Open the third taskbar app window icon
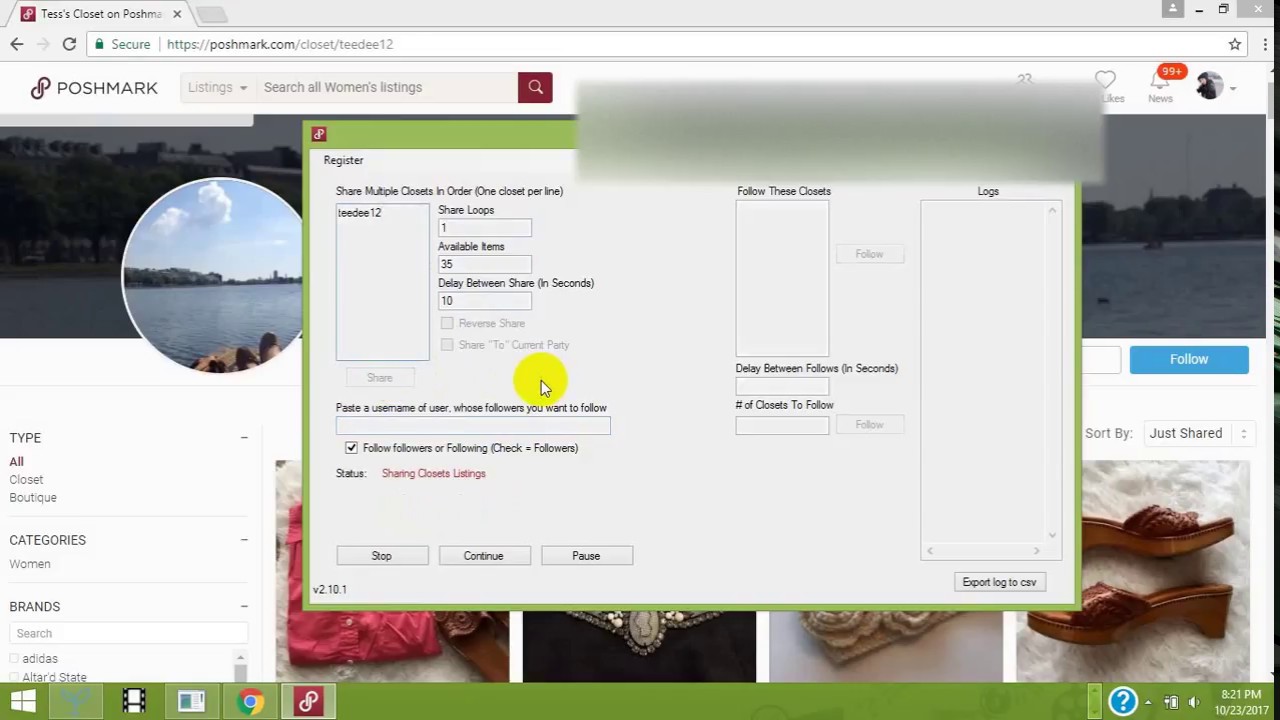Screen dimensions: 1280x720 pyautogui.click(x=192, y=701)
